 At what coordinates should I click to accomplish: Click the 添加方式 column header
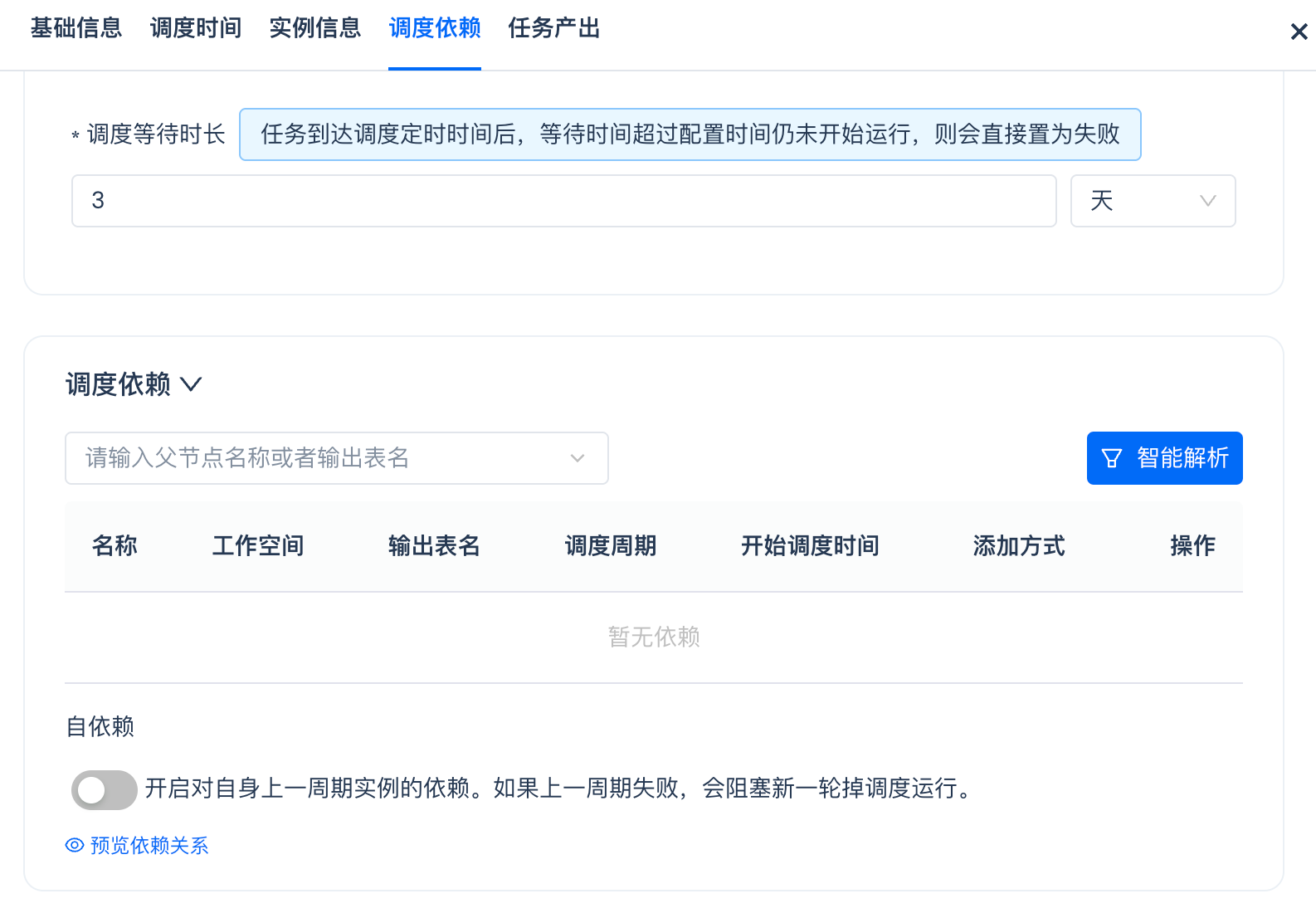[x=1018, y=546]
